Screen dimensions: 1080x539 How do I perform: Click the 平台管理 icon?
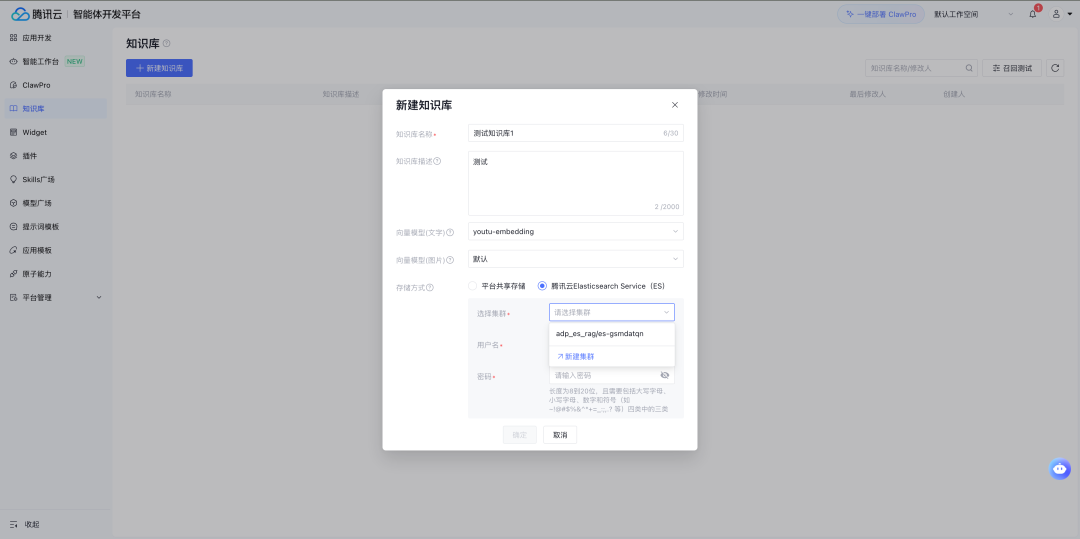pyautogui.click(x=14, y=297)
